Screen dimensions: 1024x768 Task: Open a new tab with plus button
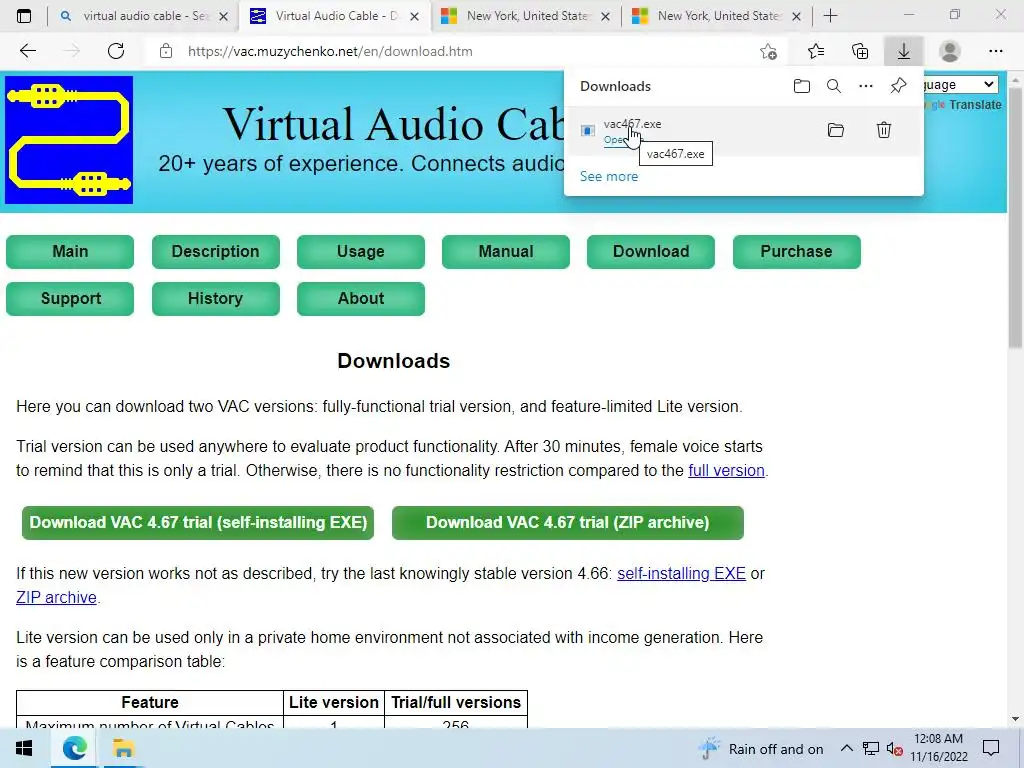click(830, 16)
